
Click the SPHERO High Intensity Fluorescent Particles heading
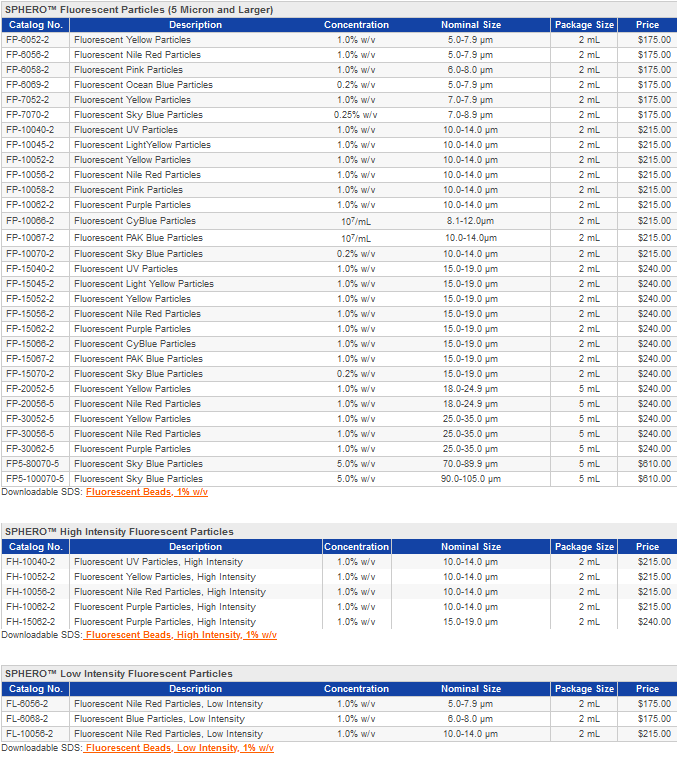point(119,531)
